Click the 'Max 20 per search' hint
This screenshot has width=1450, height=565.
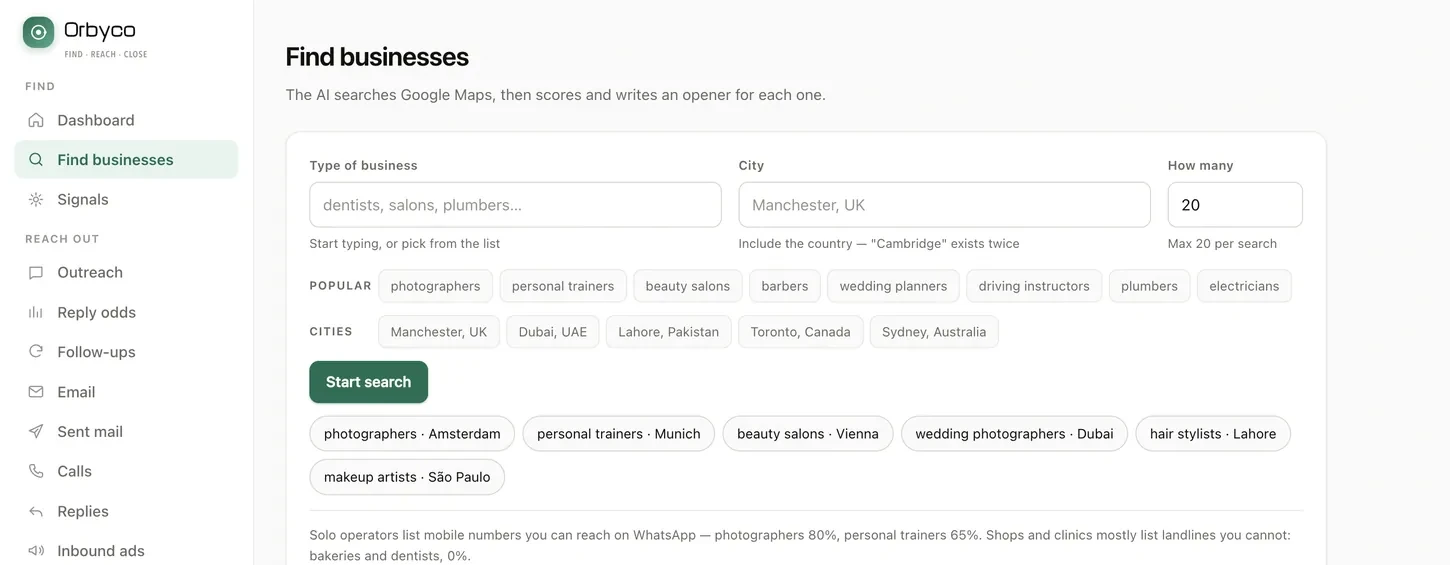coord(1222,244)
